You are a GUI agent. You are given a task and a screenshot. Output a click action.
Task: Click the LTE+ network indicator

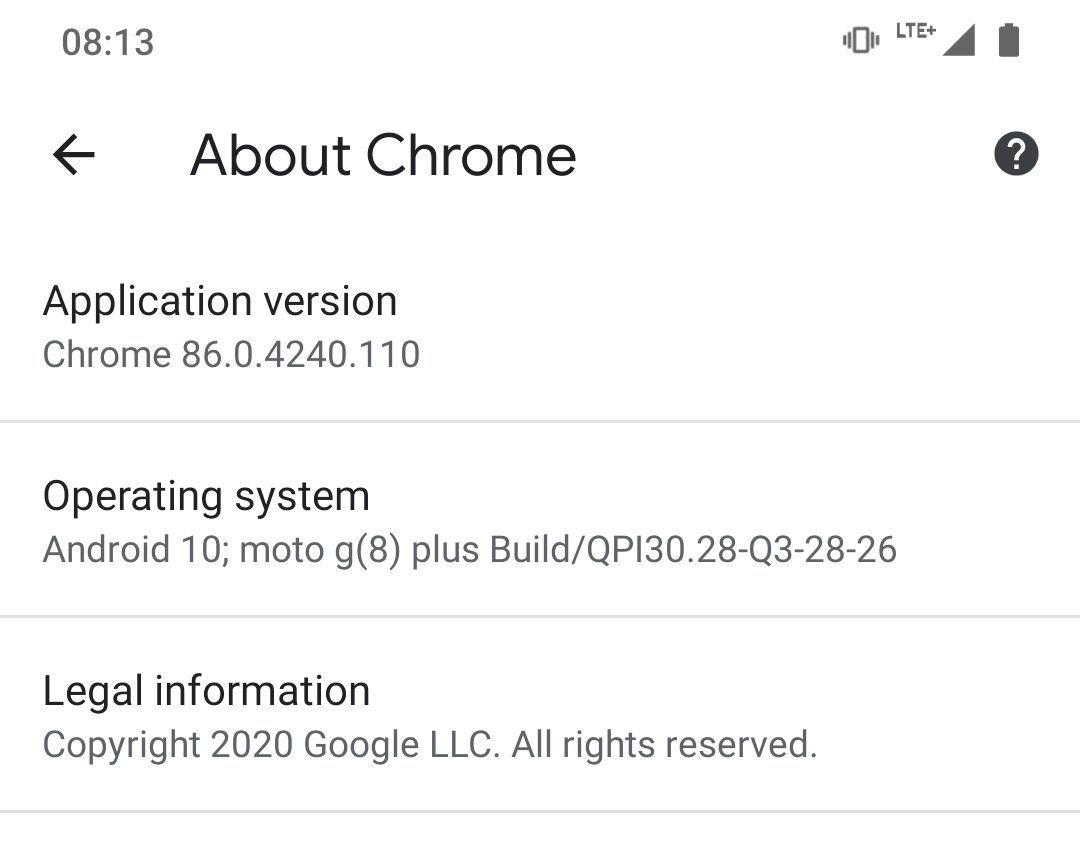[x=915, y=31]
